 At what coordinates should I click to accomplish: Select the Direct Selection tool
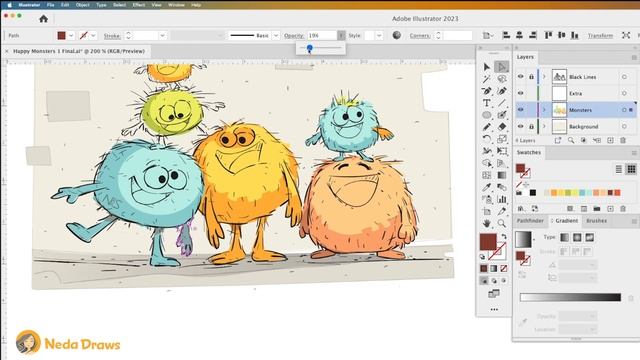coord(502,67)
